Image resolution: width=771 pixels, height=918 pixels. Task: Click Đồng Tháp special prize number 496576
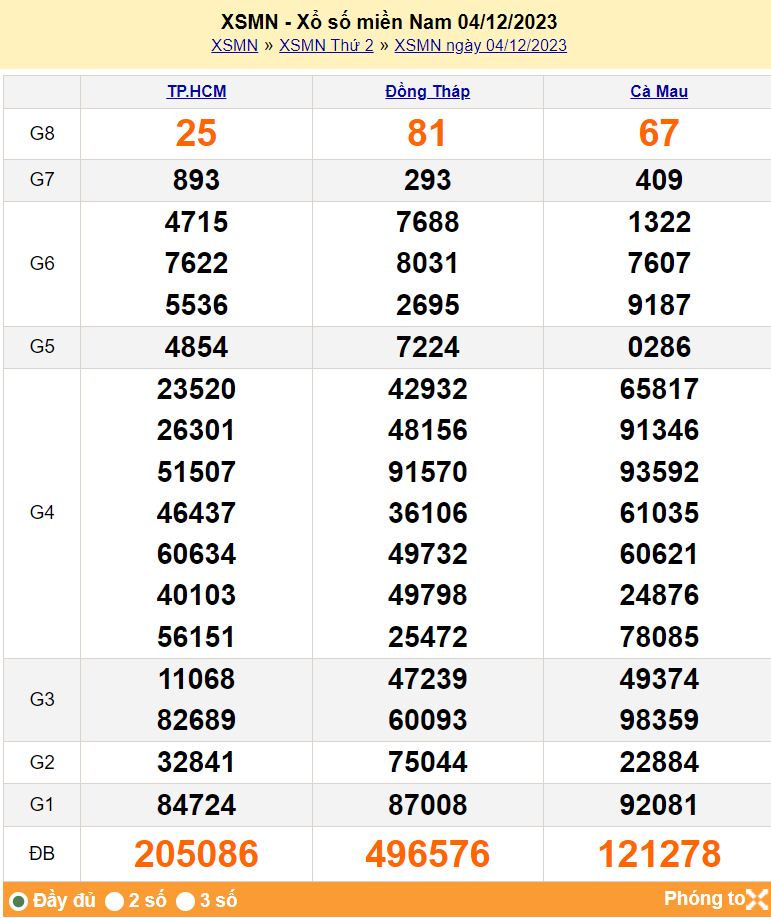[x=427, y=854]
